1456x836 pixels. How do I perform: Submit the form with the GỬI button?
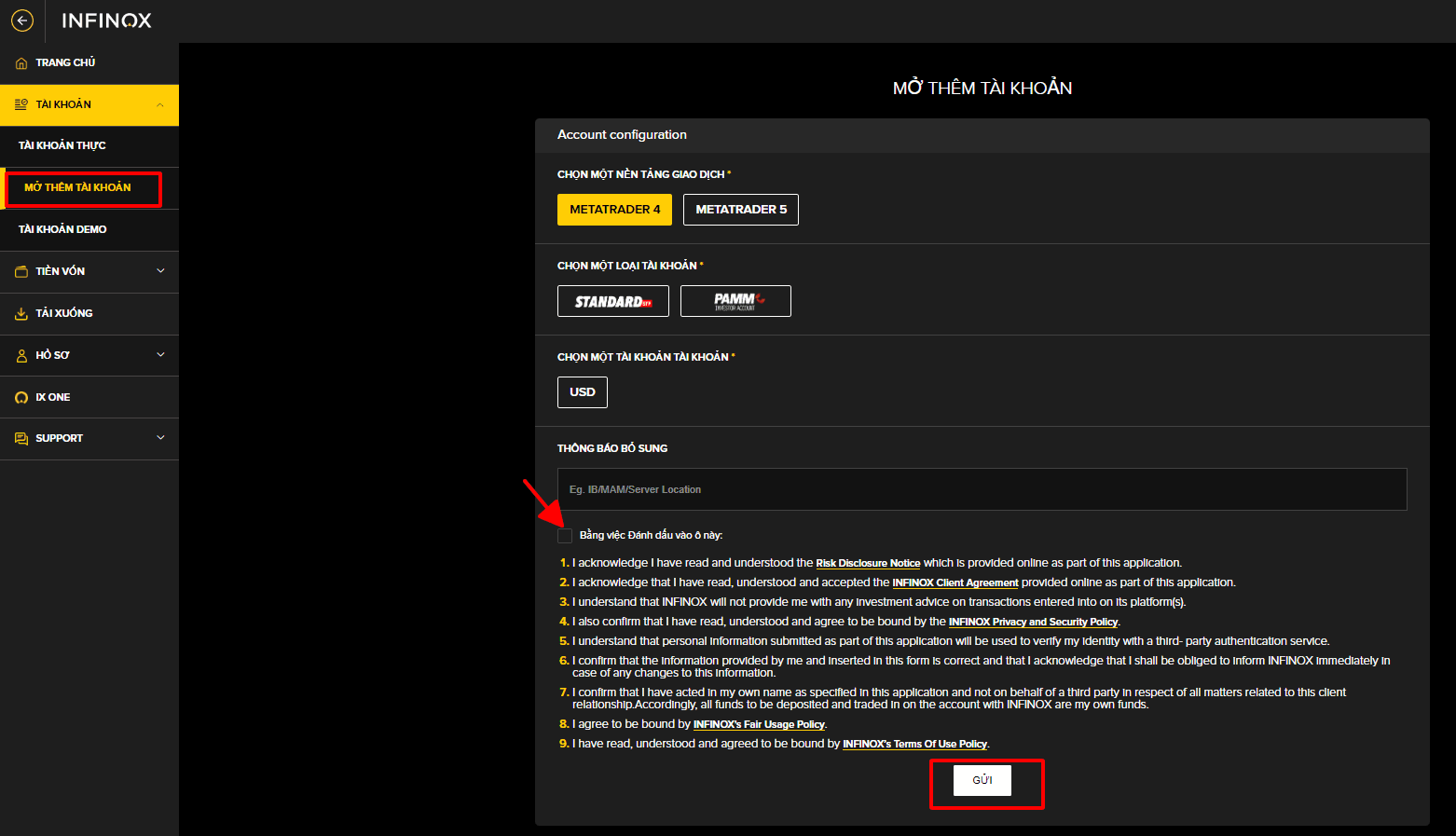coord(982,780)
